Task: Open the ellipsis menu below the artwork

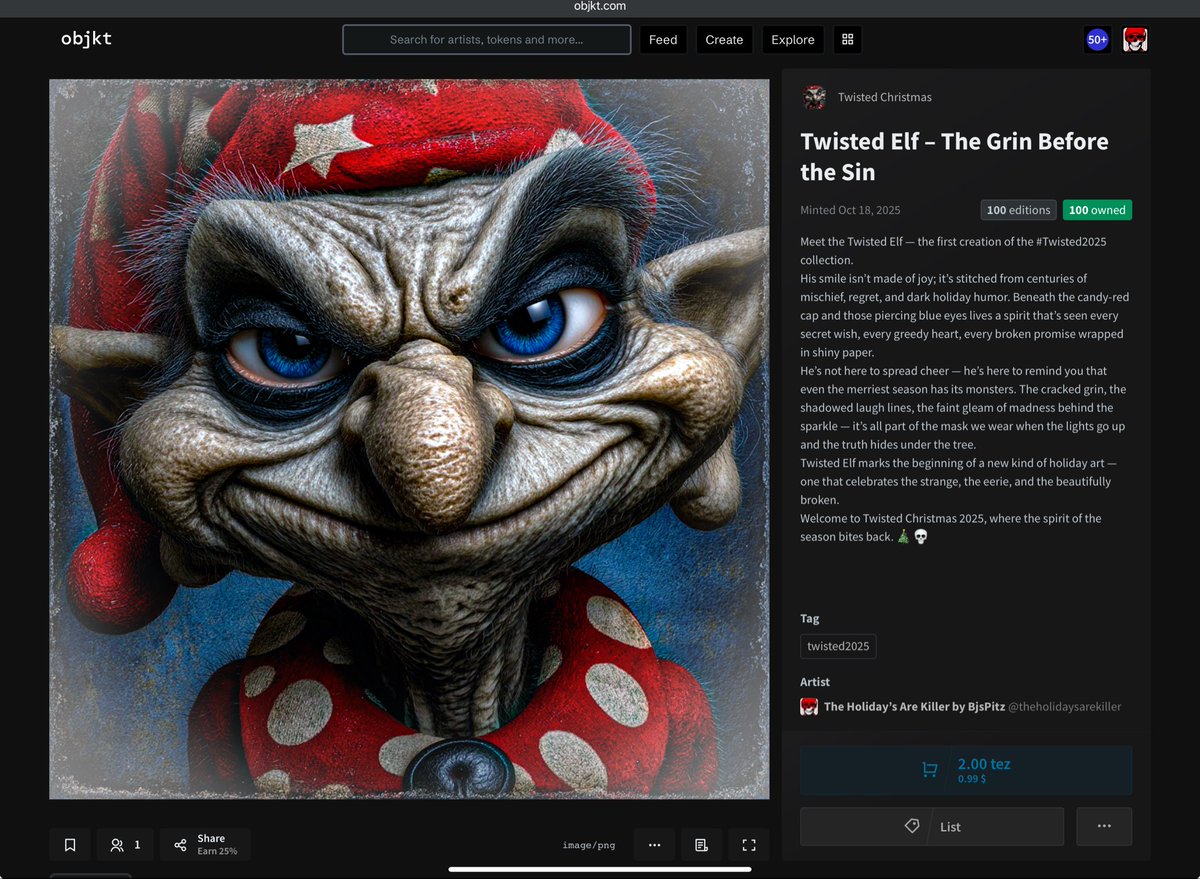Action: 654,845
